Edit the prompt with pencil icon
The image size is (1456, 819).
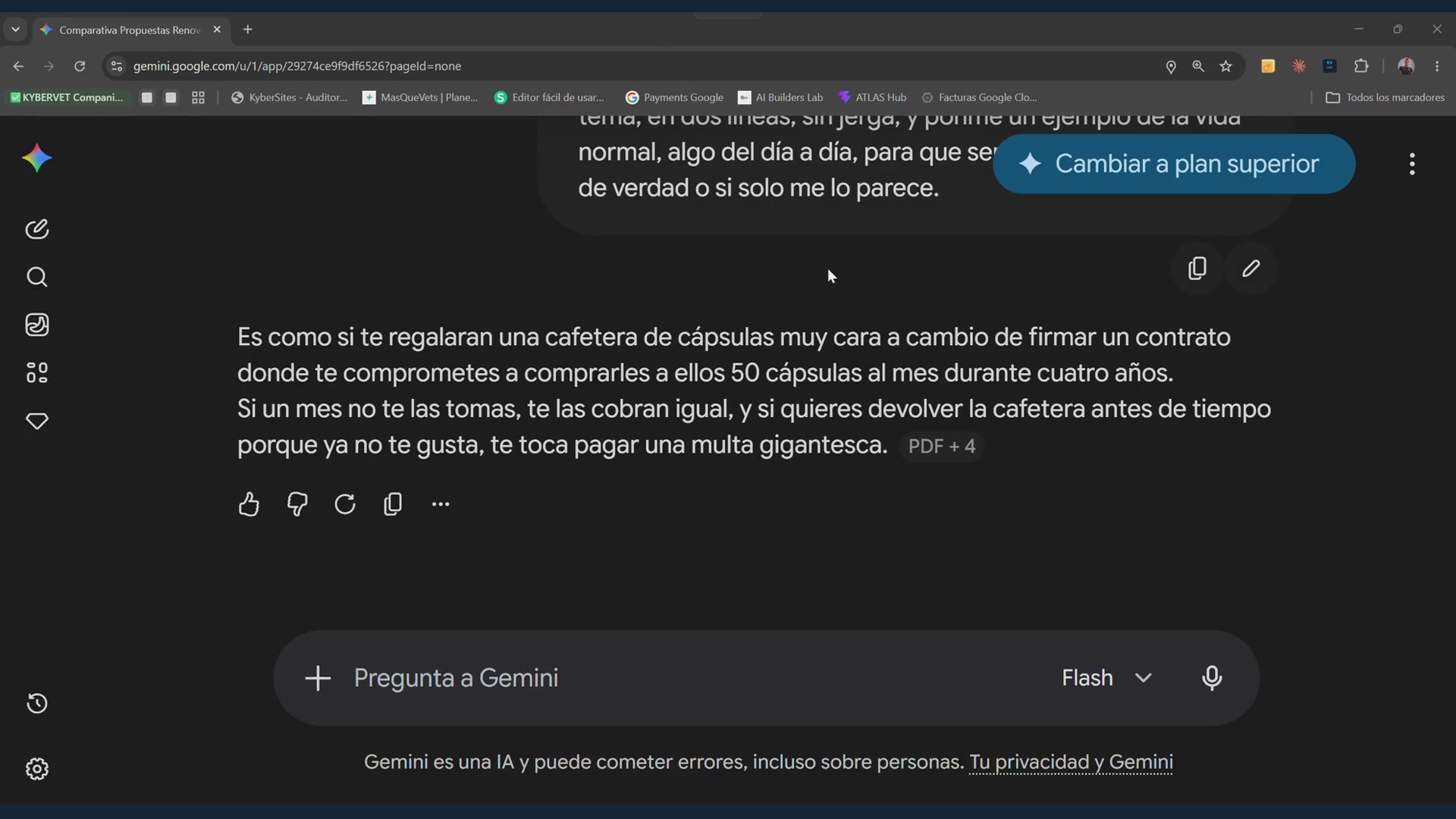[x=1251, y=268]
